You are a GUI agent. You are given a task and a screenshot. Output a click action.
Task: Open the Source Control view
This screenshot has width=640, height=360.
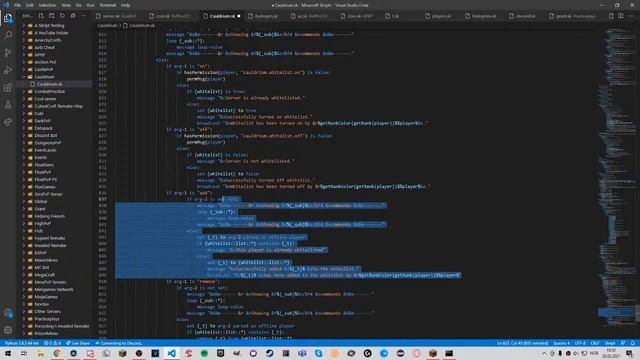[8, 53]
